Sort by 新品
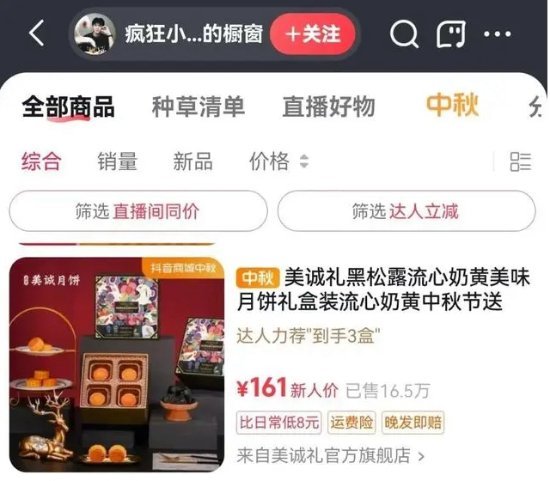The image size is (550, 481). 193,161
